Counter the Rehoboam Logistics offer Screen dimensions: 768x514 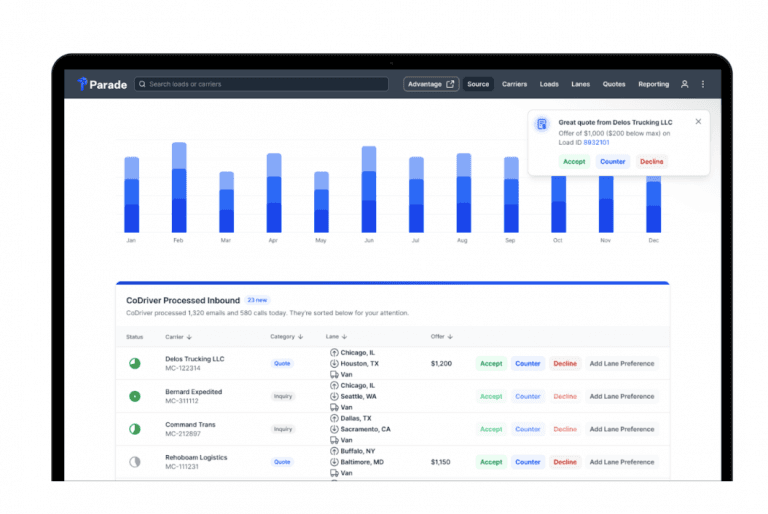click(528, 462)
